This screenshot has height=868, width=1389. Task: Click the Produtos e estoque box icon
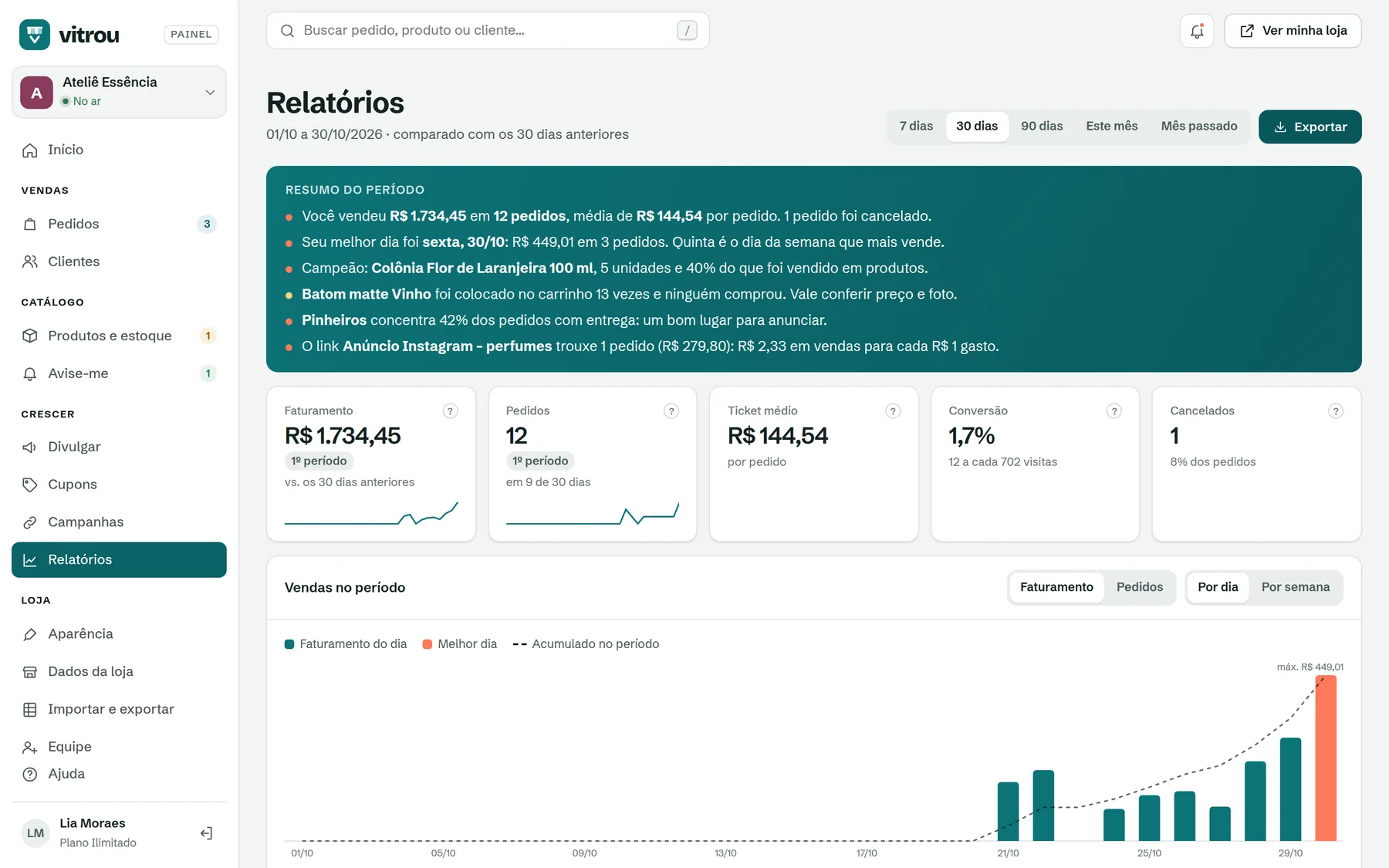click(x=30, y=336)
